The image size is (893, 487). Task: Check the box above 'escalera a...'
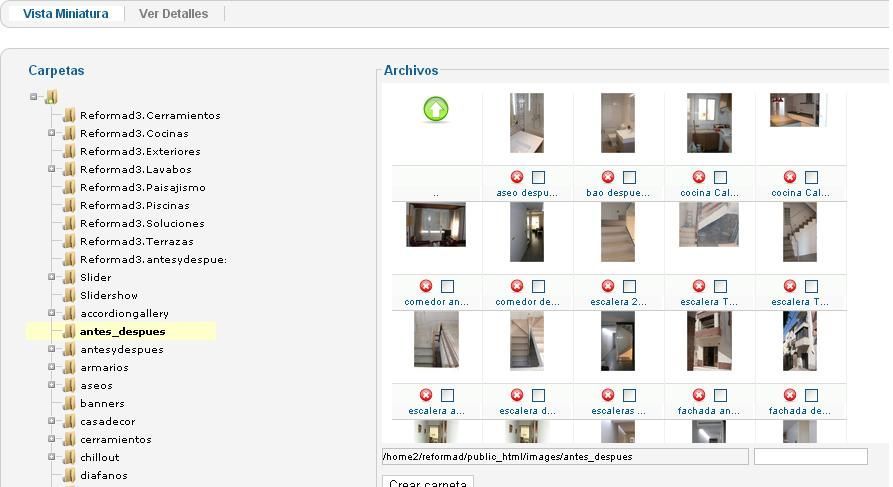[448, 395]
